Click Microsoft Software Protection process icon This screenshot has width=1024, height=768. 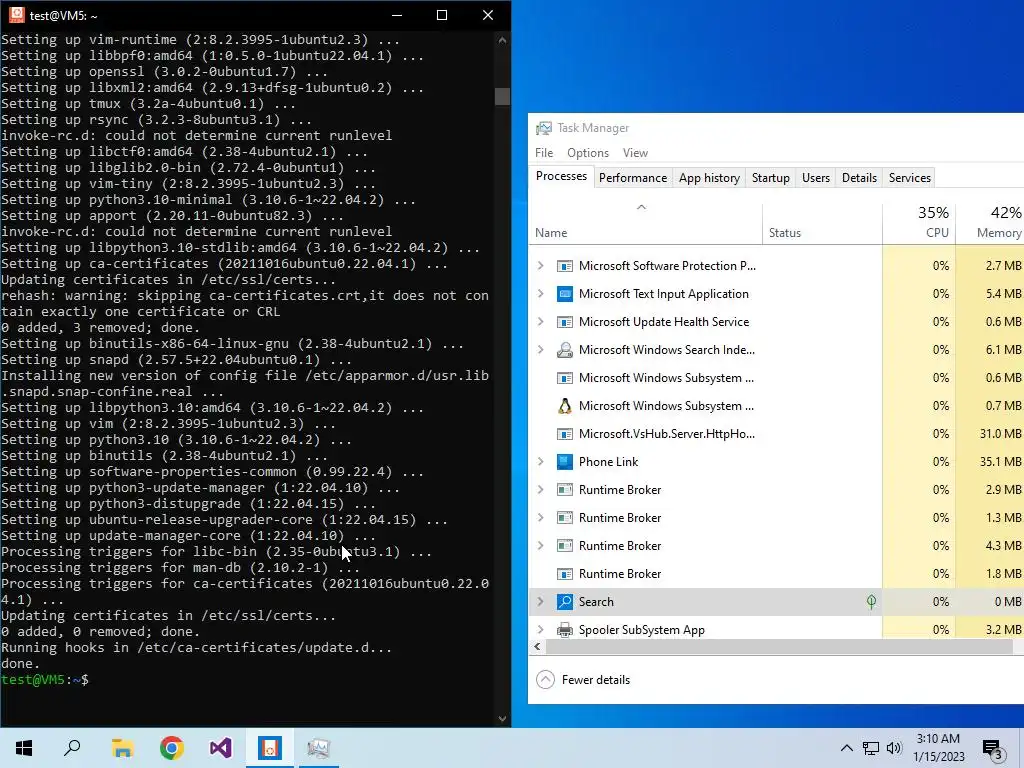564,266
